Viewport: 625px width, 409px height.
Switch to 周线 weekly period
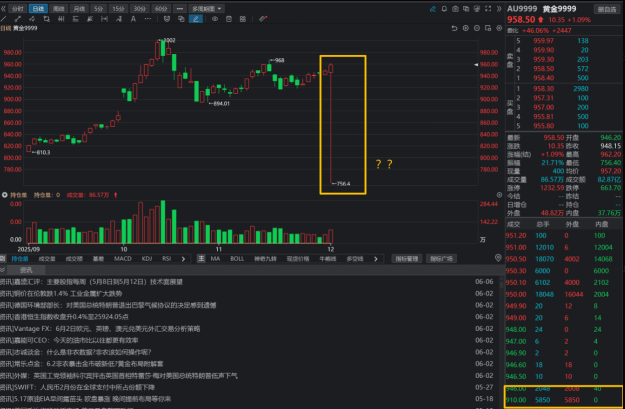(x=59, y=8)
